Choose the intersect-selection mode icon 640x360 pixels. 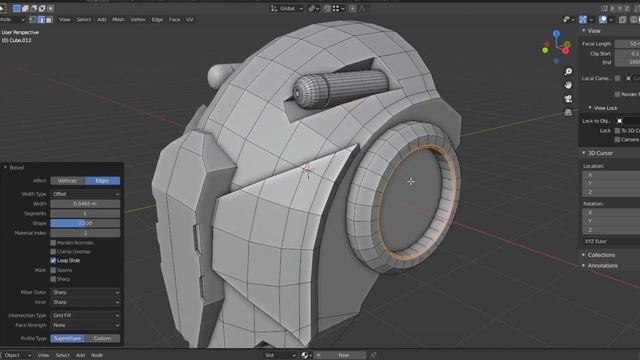pyautogui.click(x=51, y=8)
